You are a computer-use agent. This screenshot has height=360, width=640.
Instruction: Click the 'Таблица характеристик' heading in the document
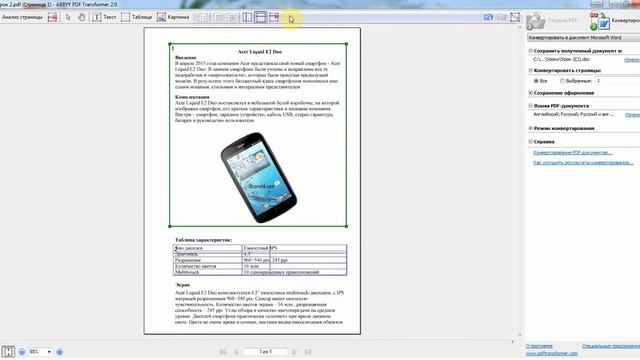click(x=203, y=240)
